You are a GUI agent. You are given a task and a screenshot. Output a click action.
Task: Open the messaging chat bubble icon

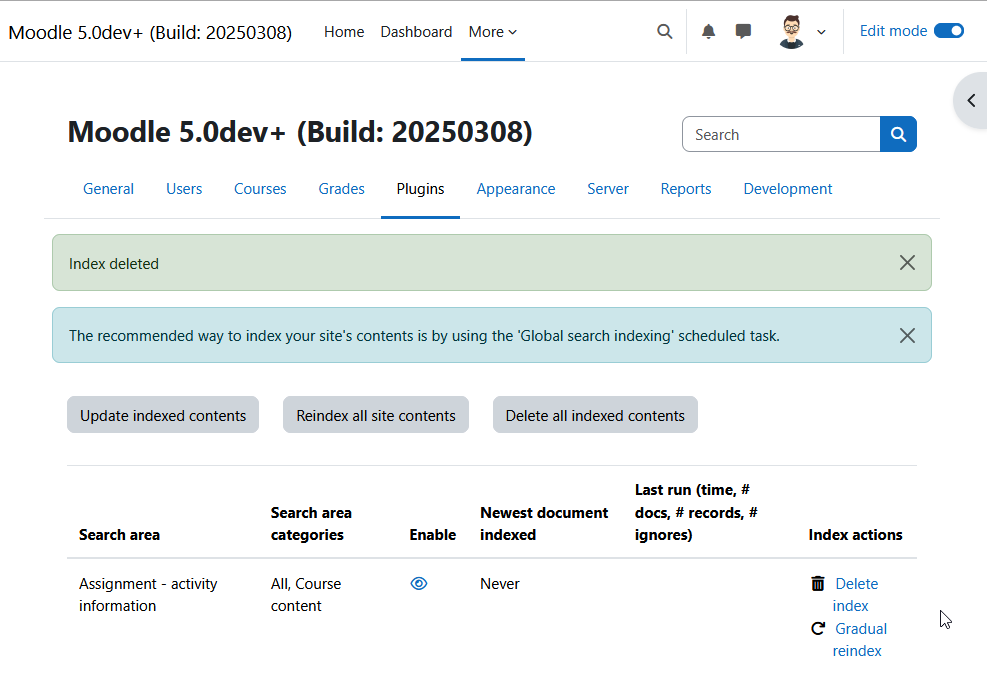743,31
